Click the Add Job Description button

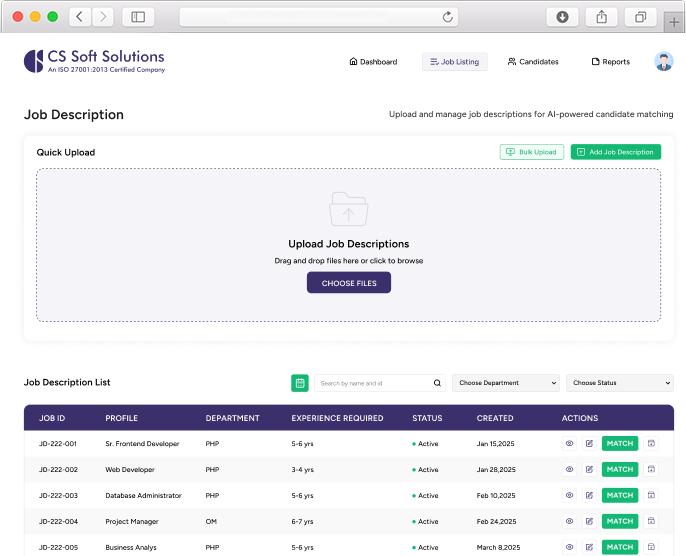615,152
